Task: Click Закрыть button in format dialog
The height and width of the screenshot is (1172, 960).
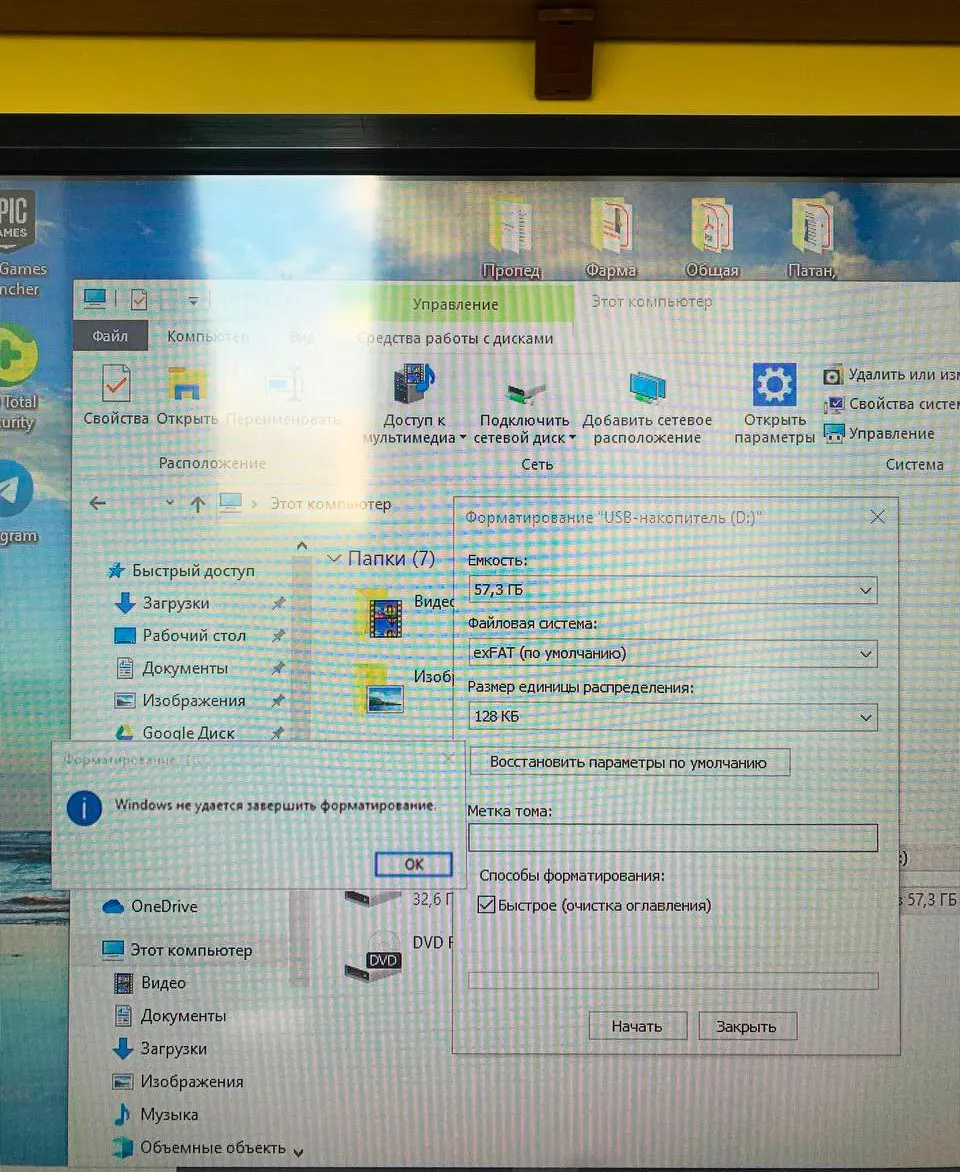Action: (x=747, y=1026)
